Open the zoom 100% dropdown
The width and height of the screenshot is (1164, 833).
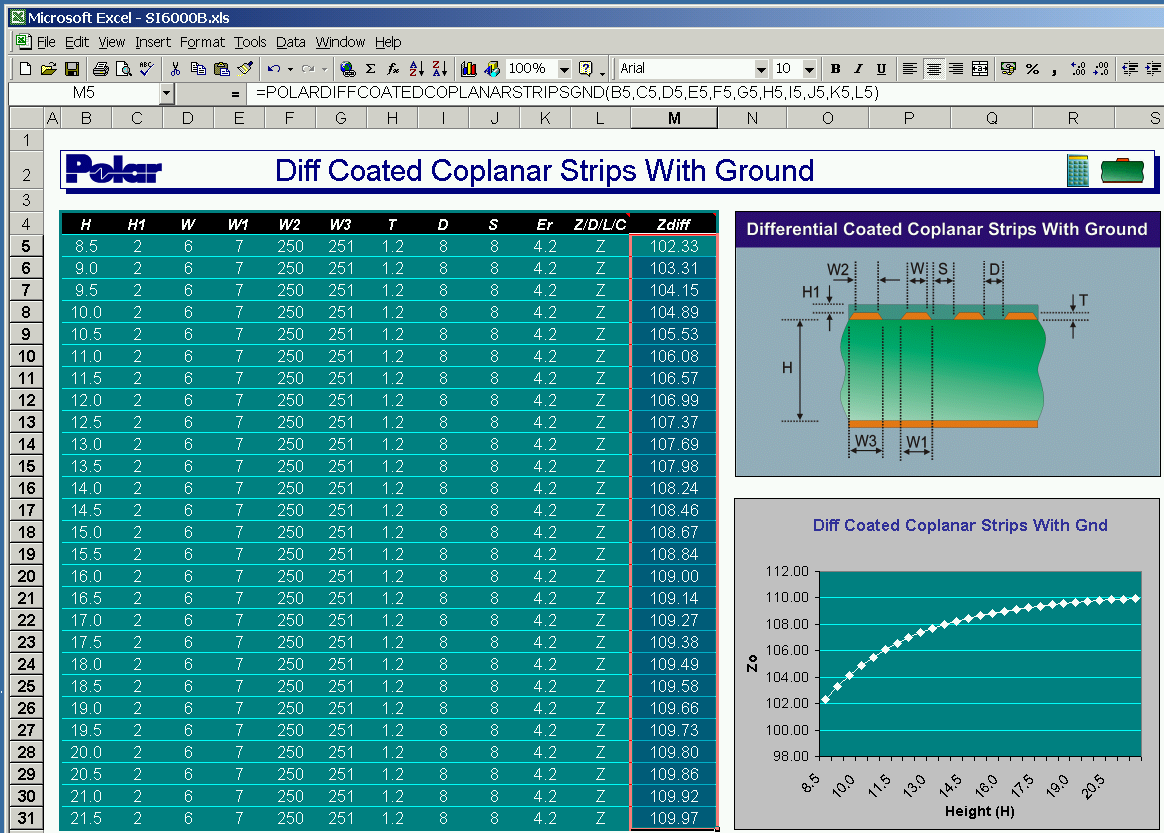tap(565, 69)
